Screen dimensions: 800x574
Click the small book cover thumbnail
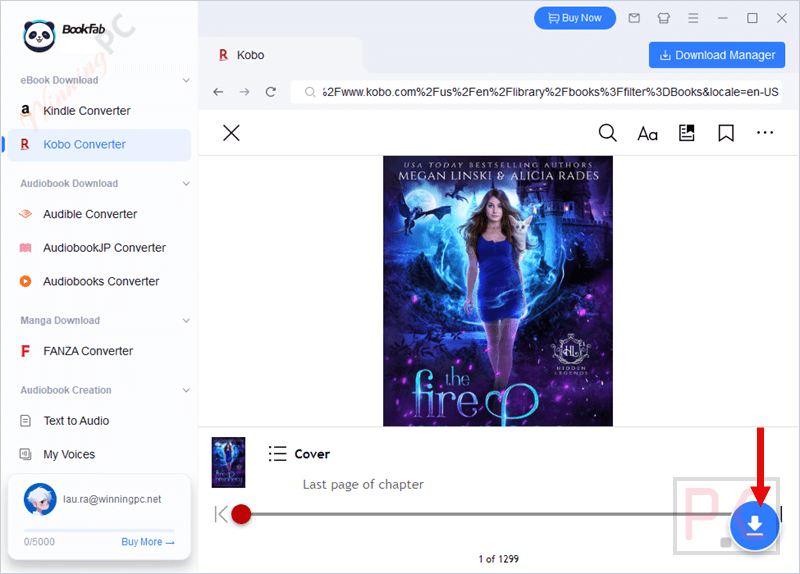pyautogui.click(x=229, y=462)
